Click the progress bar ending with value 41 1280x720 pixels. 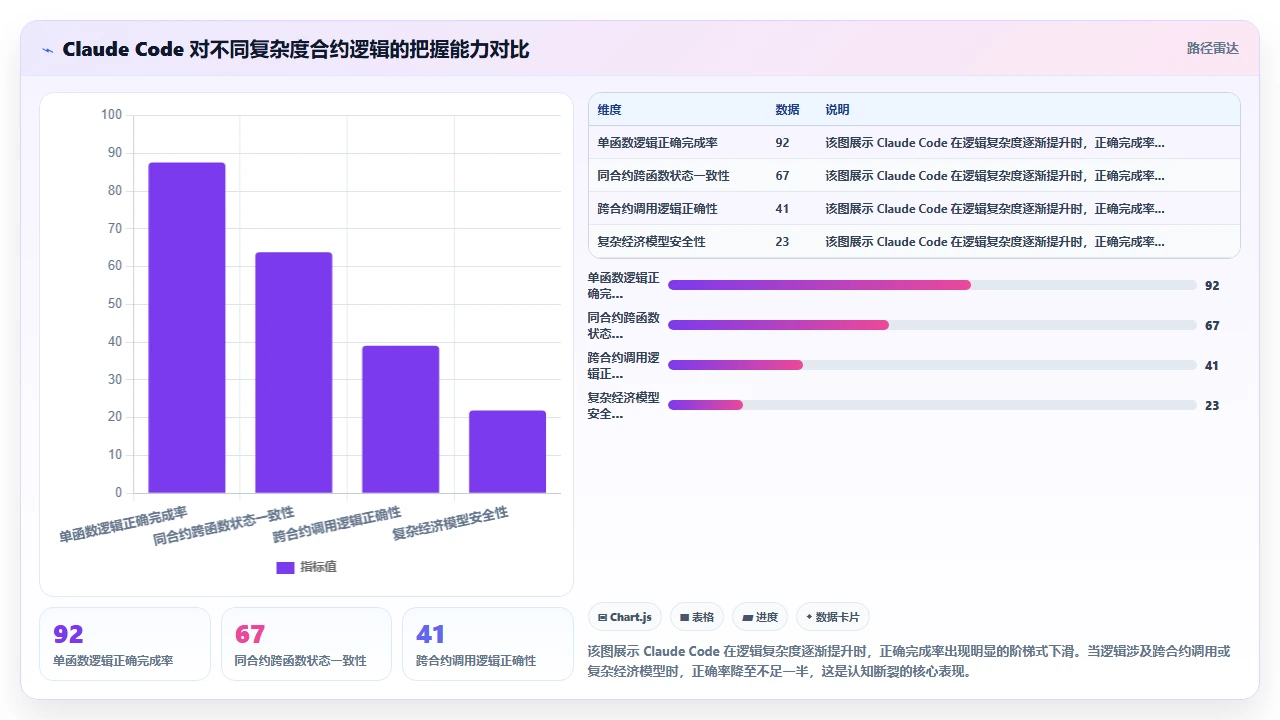pos(932,365)
